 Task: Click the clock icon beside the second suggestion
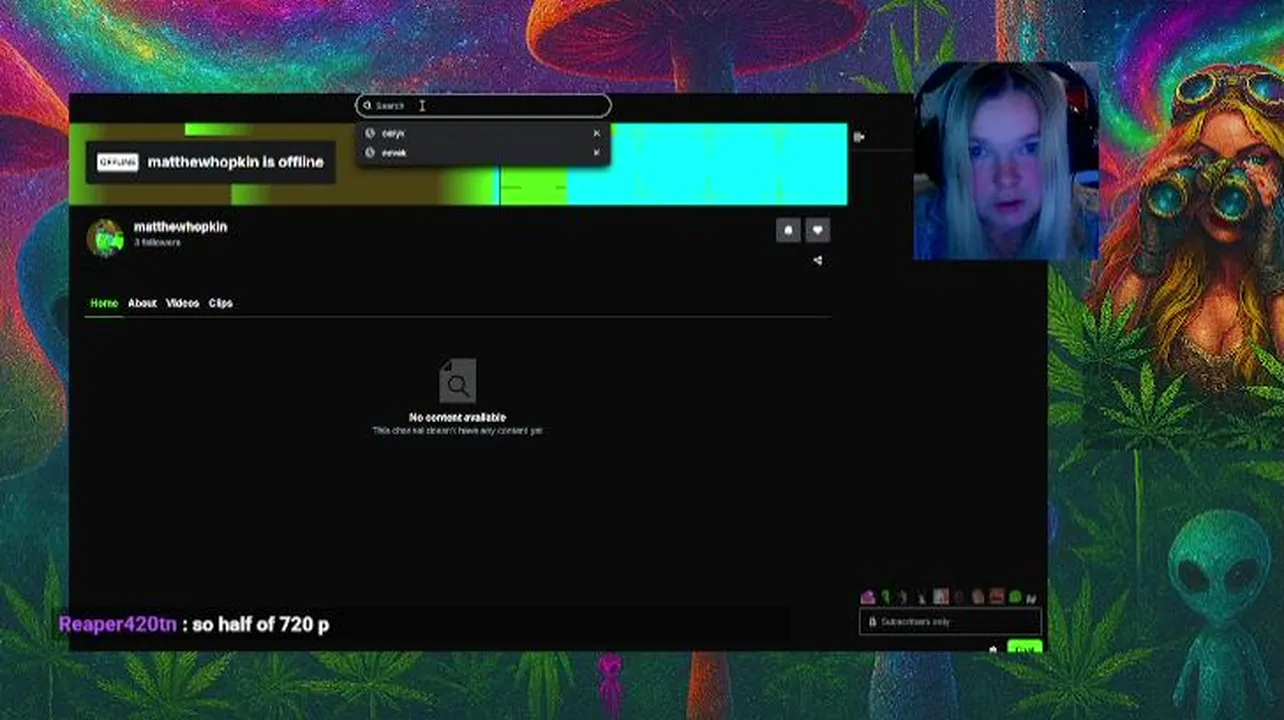pyautogui.click(x=370, y=153)
